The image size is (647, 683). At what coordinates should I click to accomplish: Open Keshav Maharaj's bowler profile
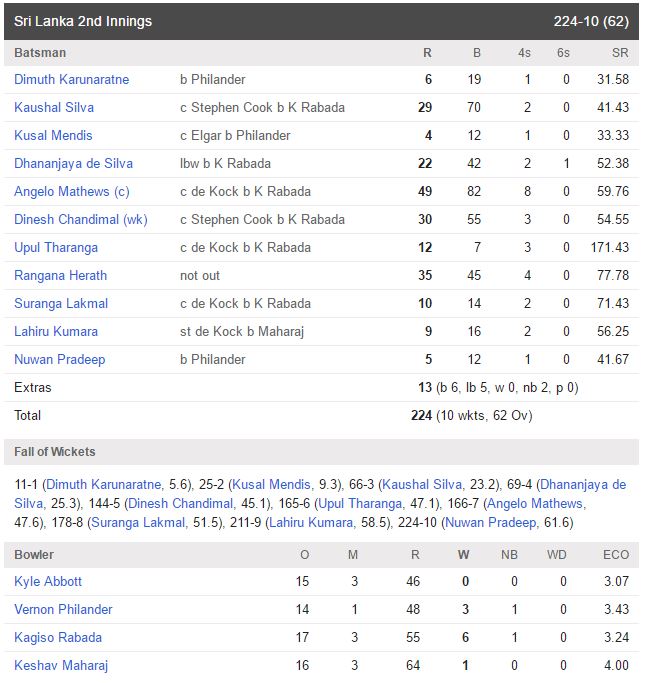[61, 665]
